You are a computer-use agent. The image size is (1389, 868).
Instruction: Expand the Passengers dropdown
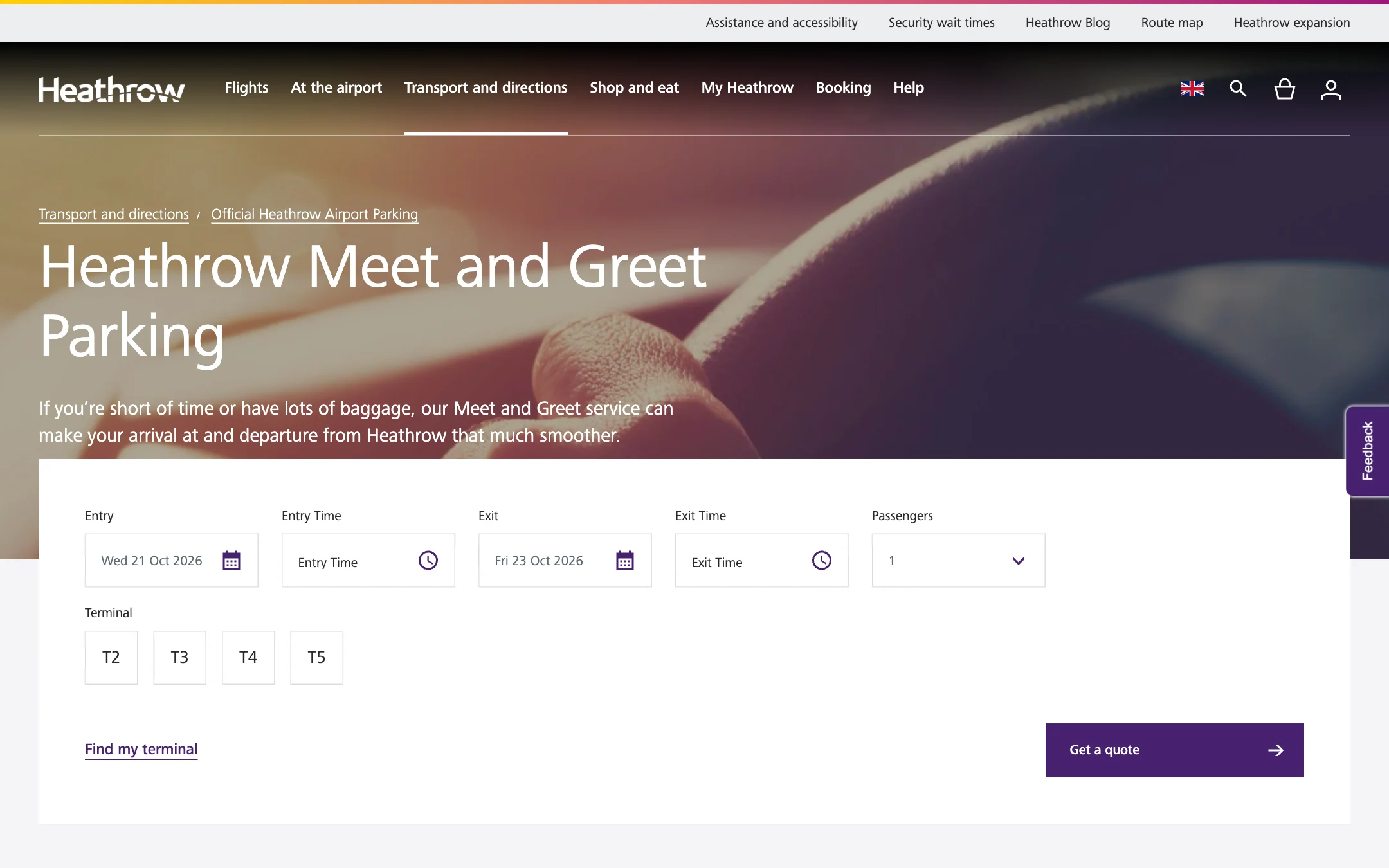(959, 561)
